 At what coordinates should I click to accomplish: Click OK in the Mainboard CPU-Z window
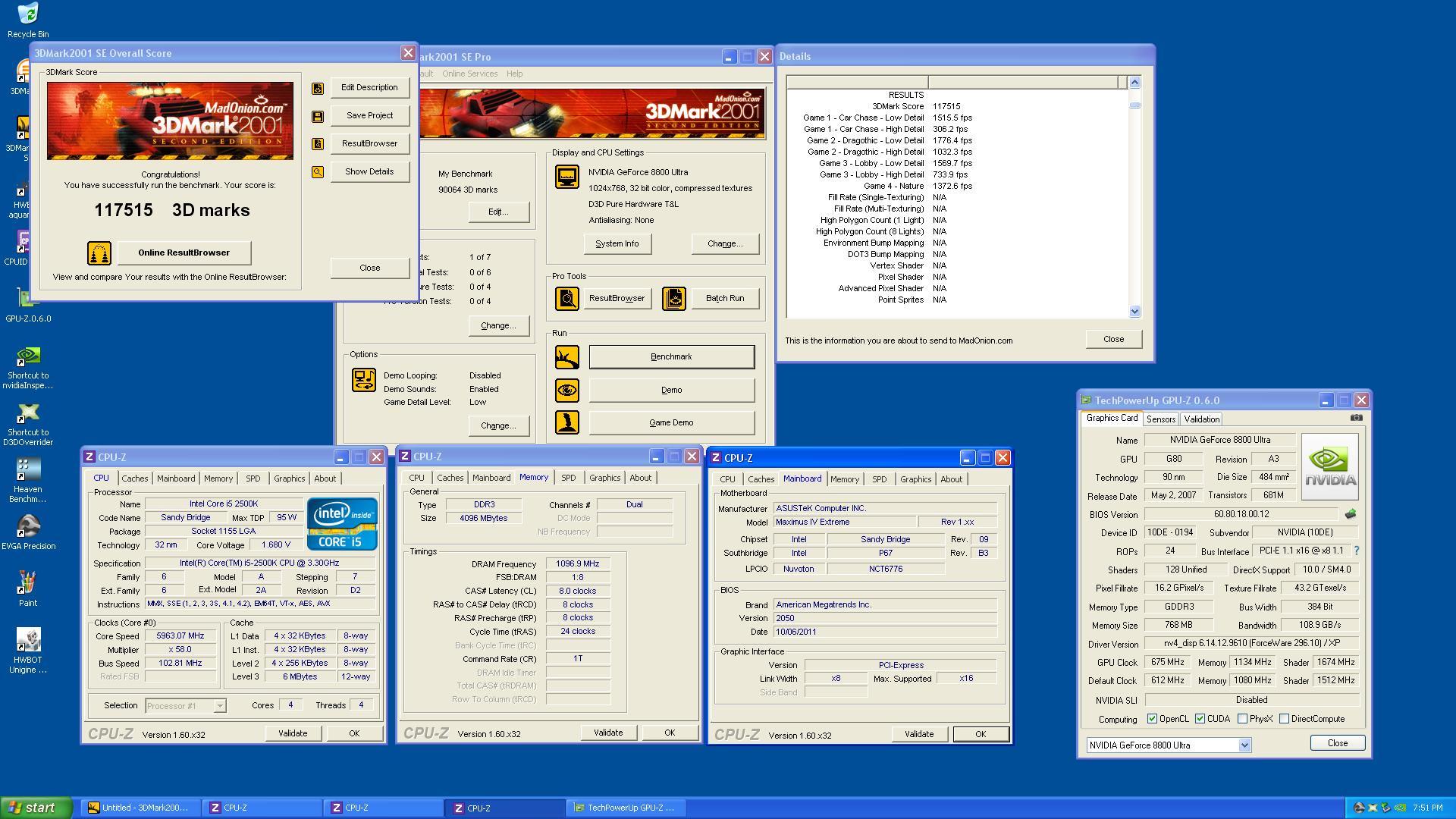[980, 734]
